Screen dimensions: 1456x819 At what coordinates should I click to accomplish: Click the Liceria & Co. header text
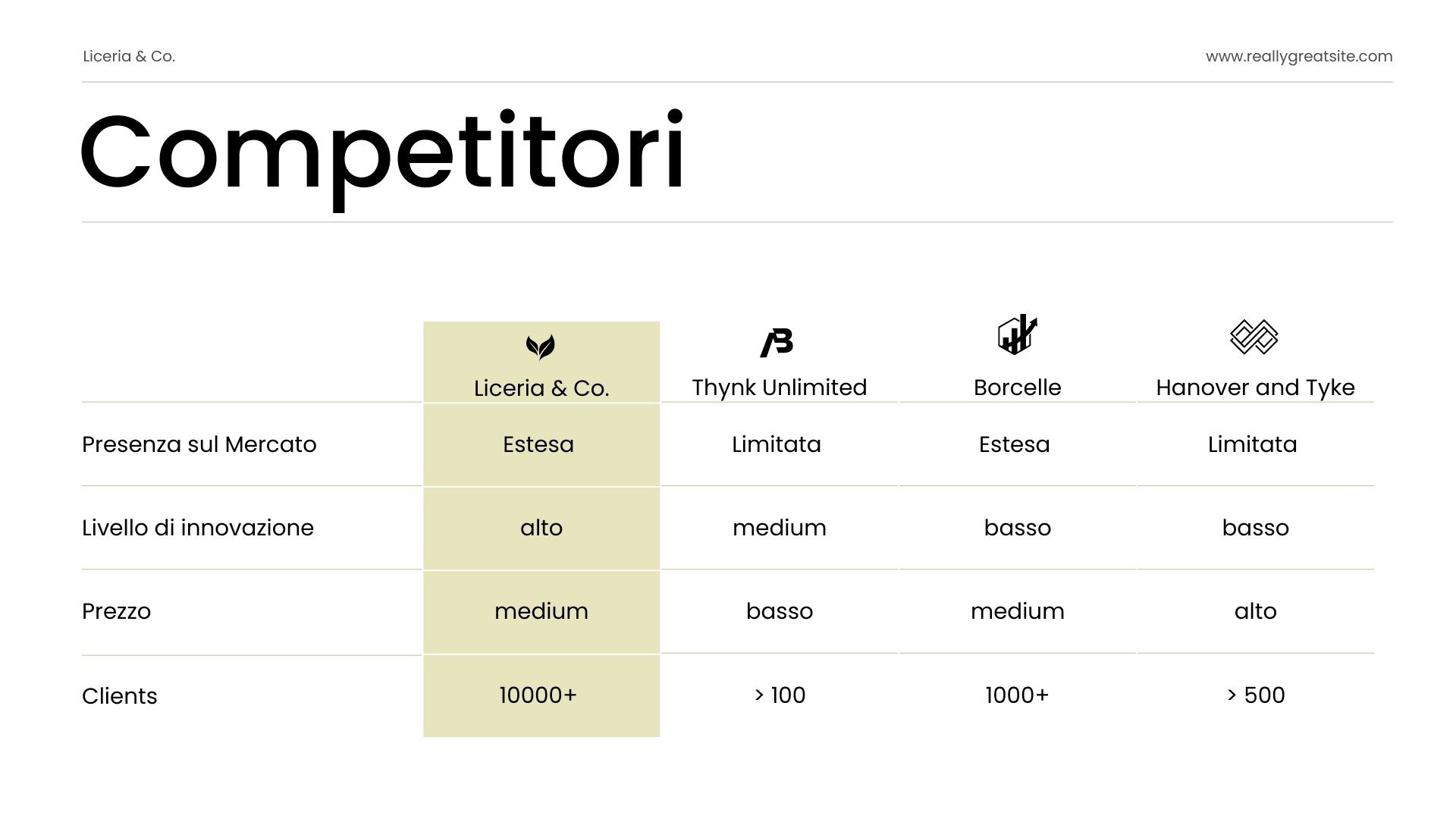[129, 56]
